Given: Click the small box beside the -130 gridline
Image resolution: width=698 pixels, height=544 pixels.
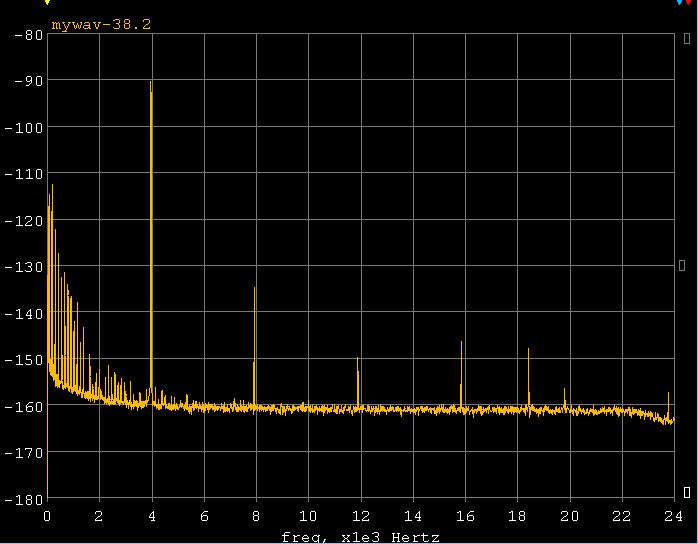Looking at the screenshot, I should 682,265.
